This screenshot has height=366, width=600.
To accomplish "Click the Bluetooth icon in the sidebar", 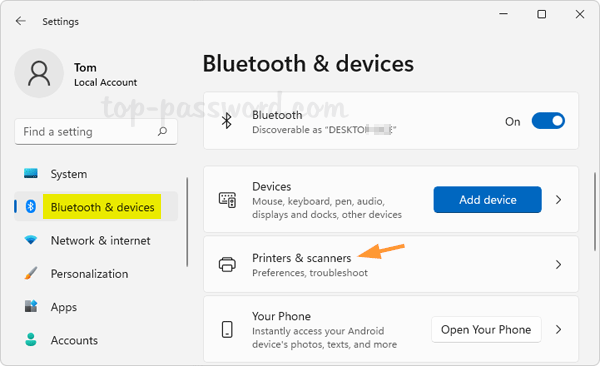I will [31, 207].
